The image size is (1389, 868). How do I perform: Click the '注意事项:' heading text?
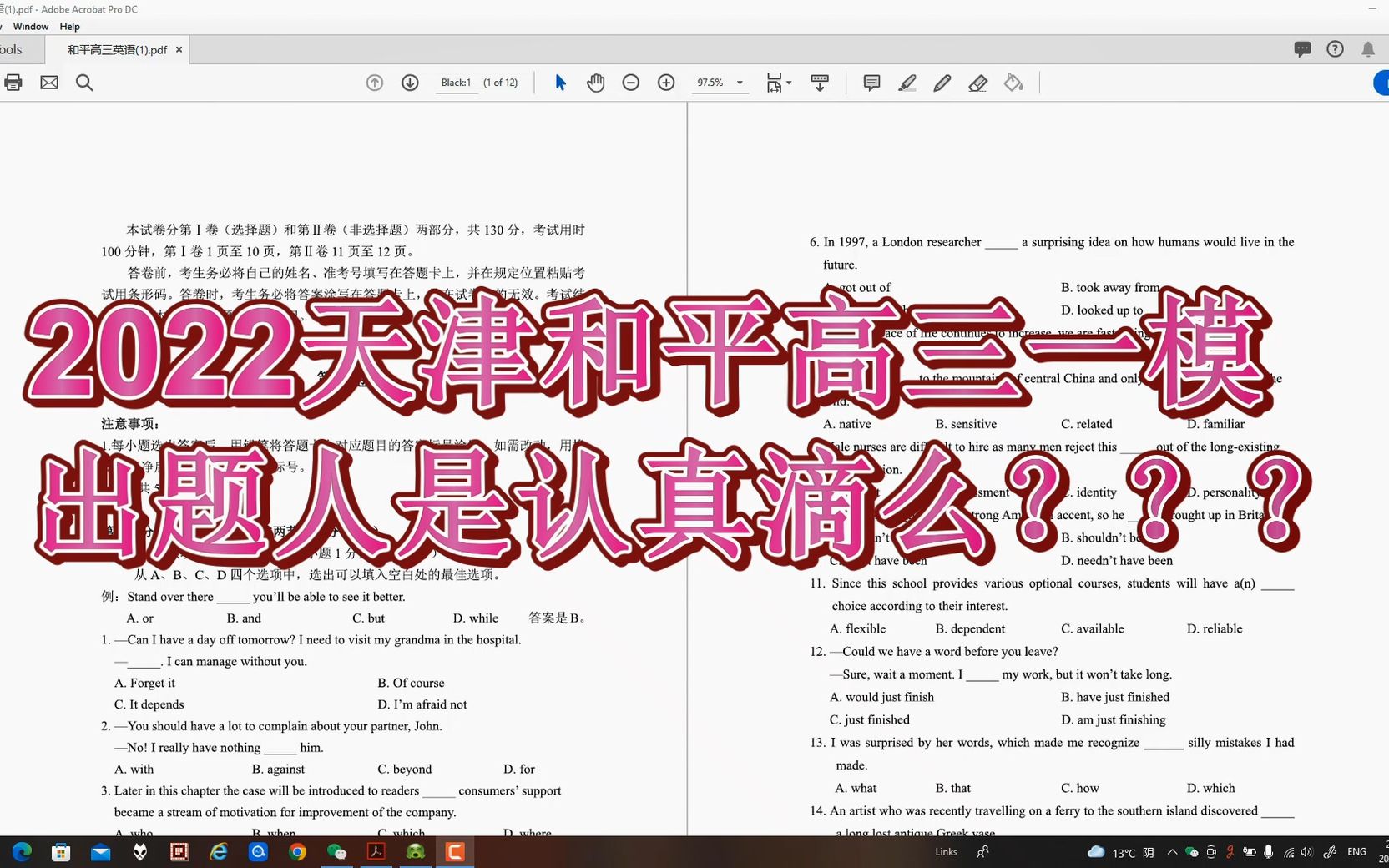click(x=130, y=424)
